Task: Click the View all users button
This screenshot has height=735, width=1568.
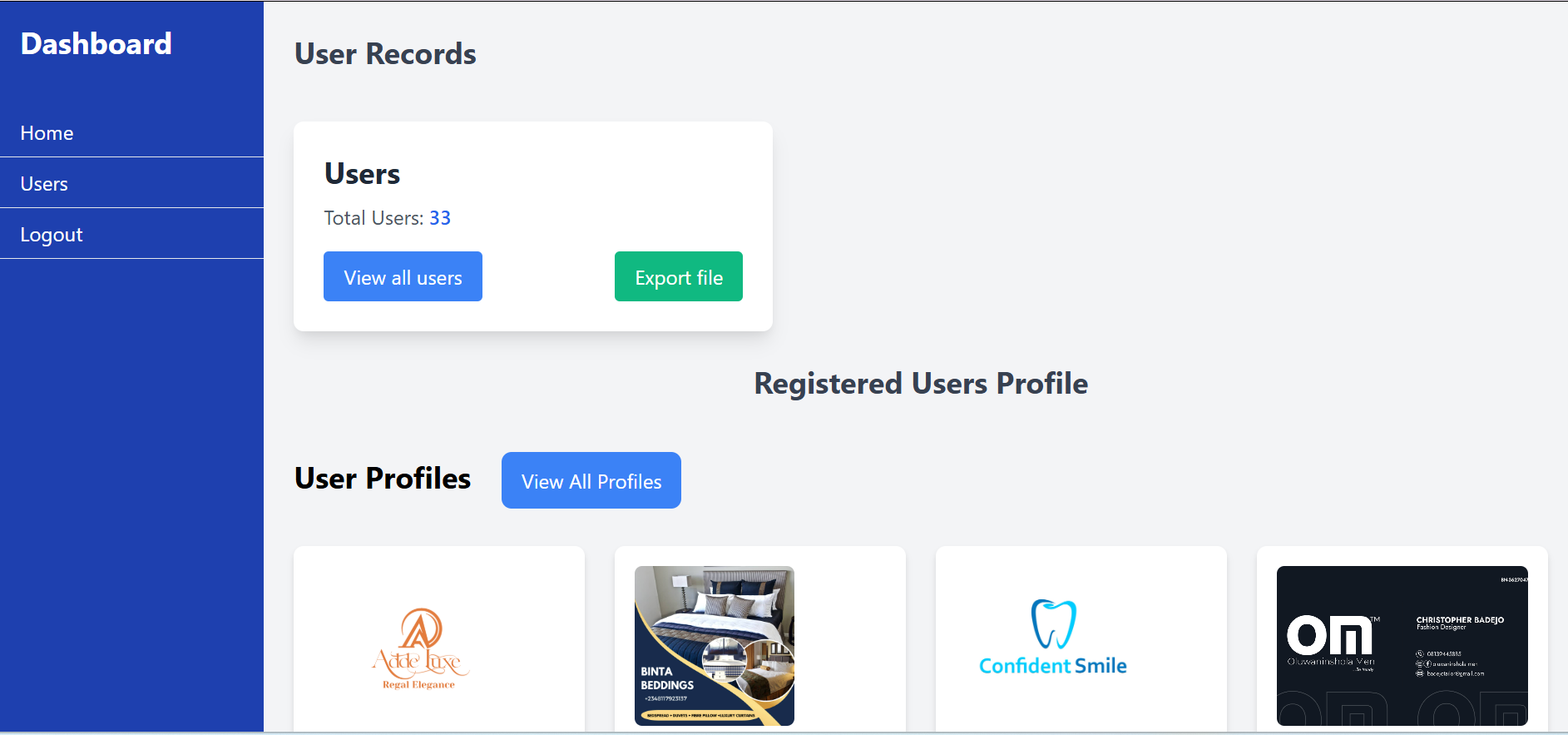Action: tap(403, 276)
